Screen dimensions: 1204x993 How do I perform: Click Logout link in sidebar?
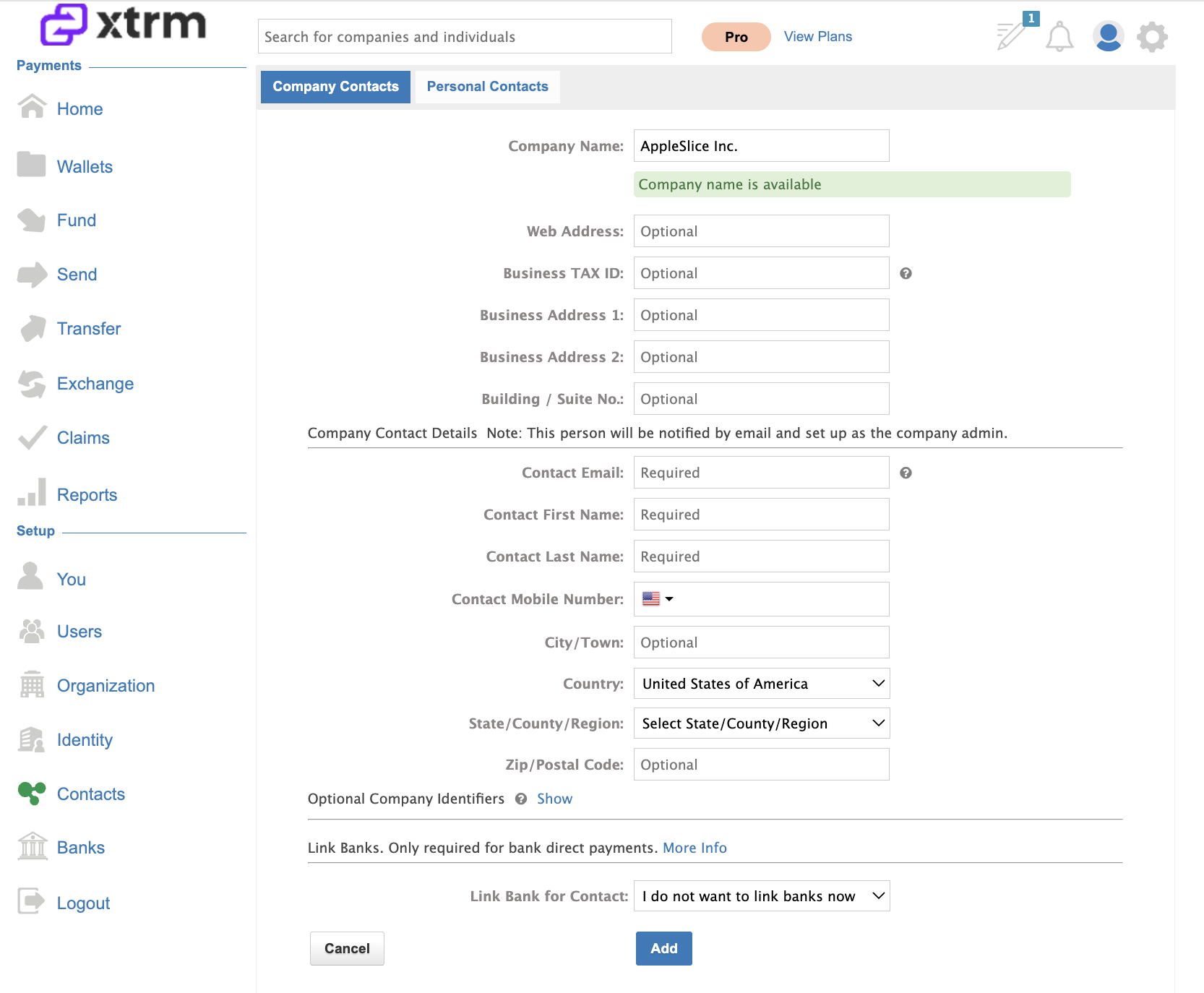(84, 903)
